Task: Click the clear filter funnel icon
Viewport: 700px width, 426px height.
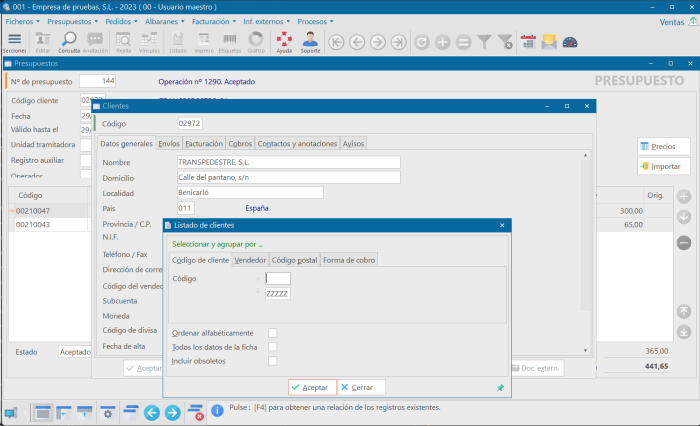Action: [505, 42]
